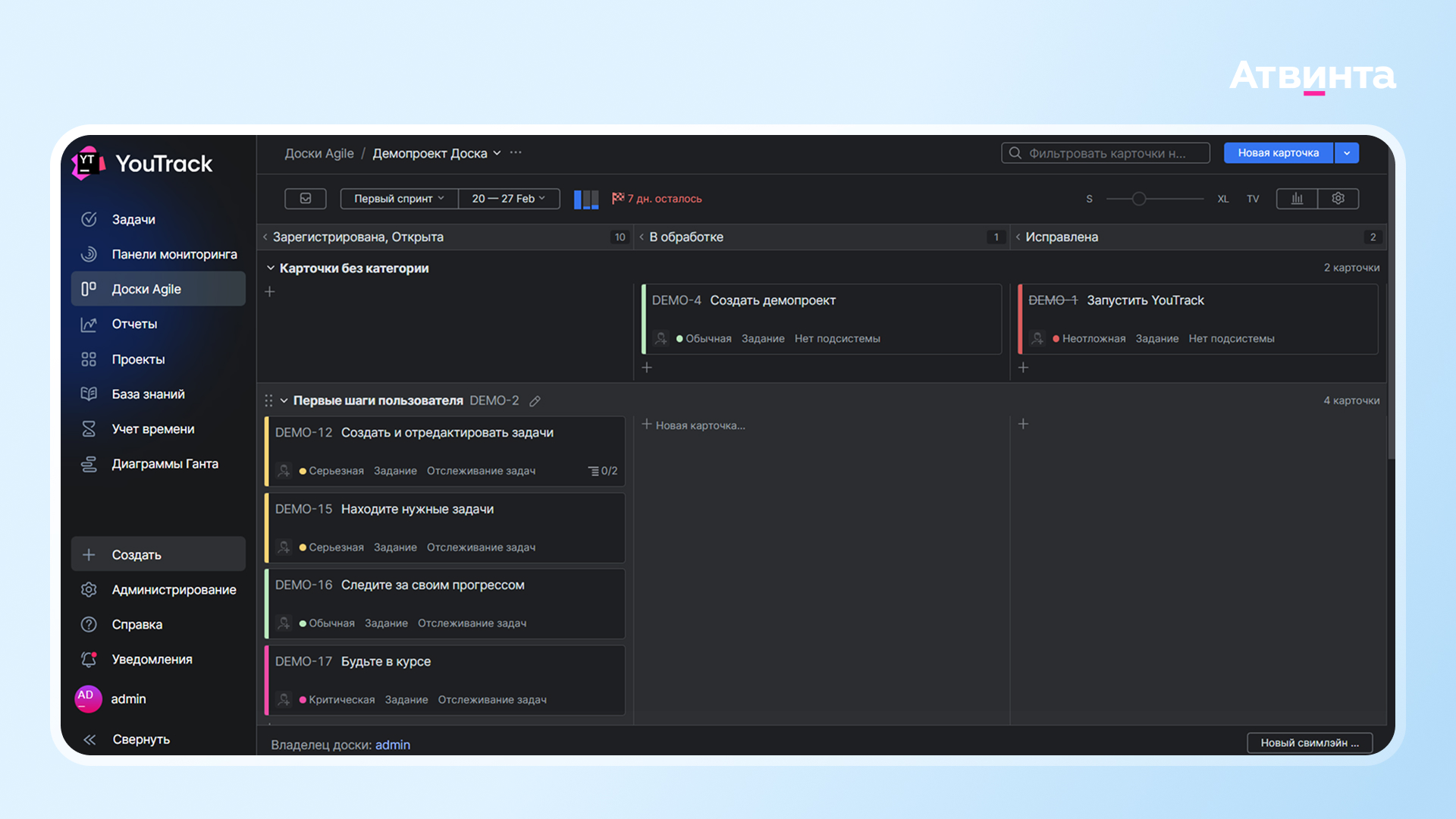Collapse the Зарегистрирована, Открыта column
This screenshot has width=1456, height=819.
pyautogui.click(x=265, y=237)
